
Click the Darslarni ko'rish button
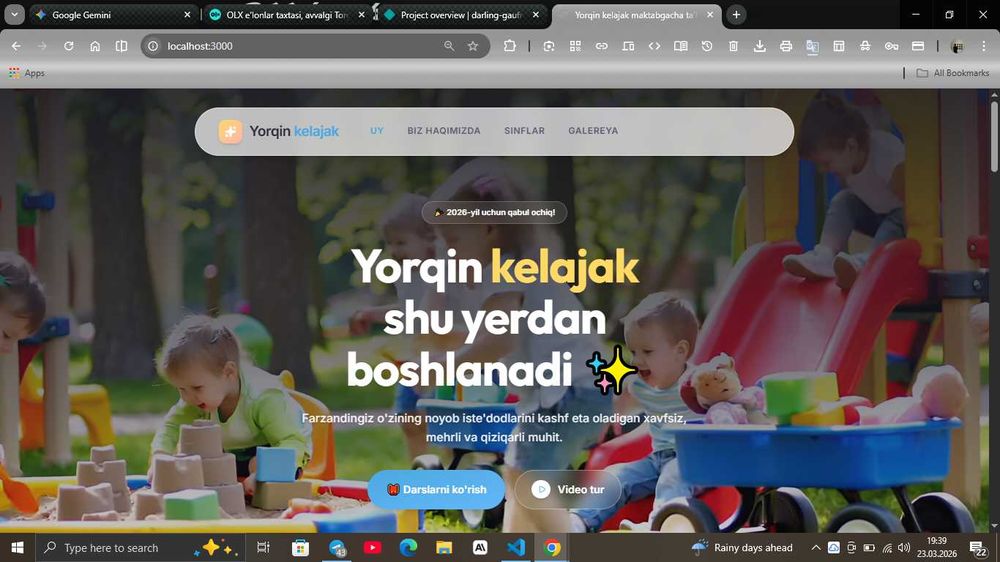pos(437,489)
